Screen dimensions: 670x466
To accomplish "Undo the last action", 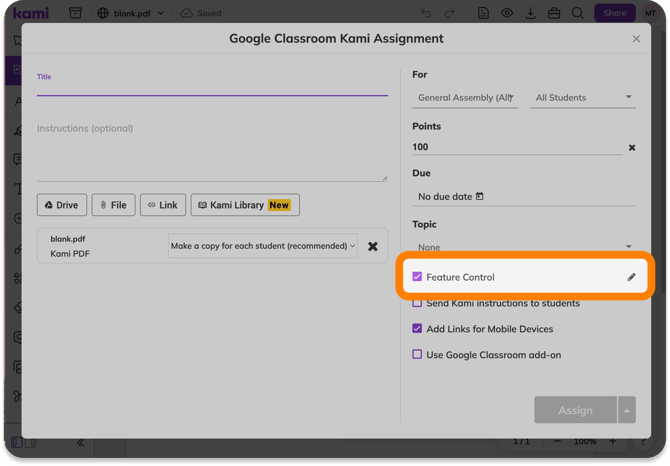I will click(426, 13).
